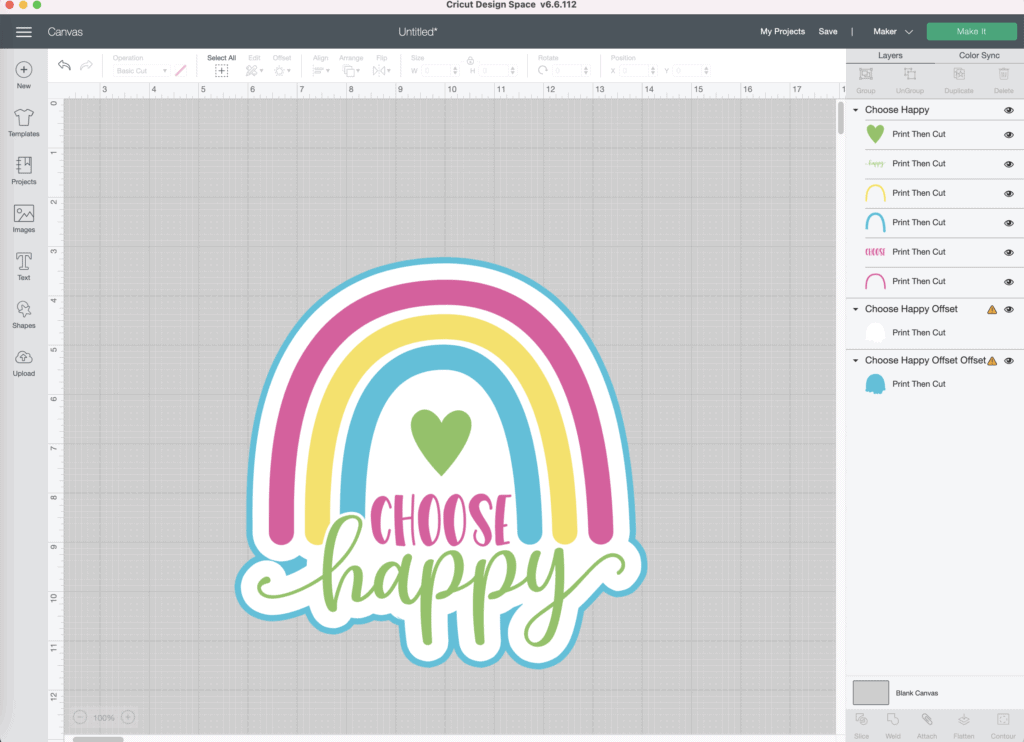Open My Projects
The image size is (1024, 742).
tap(782, 31)
